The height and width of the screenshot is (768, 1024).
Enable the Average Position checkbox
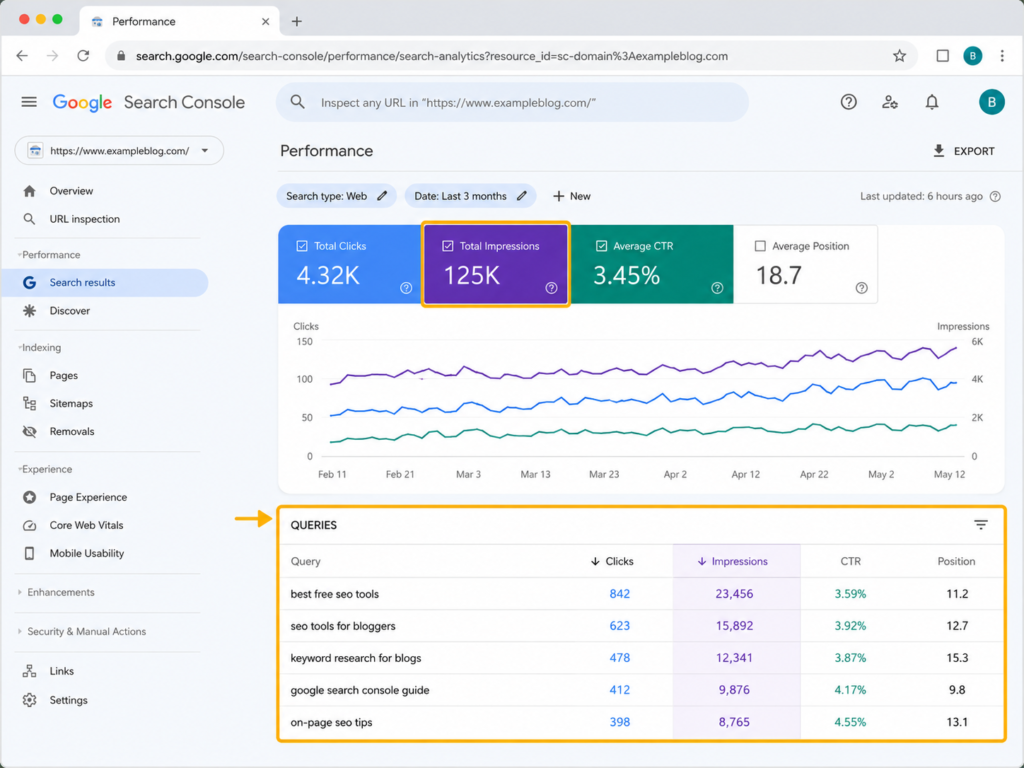click(x=760, y=246)
